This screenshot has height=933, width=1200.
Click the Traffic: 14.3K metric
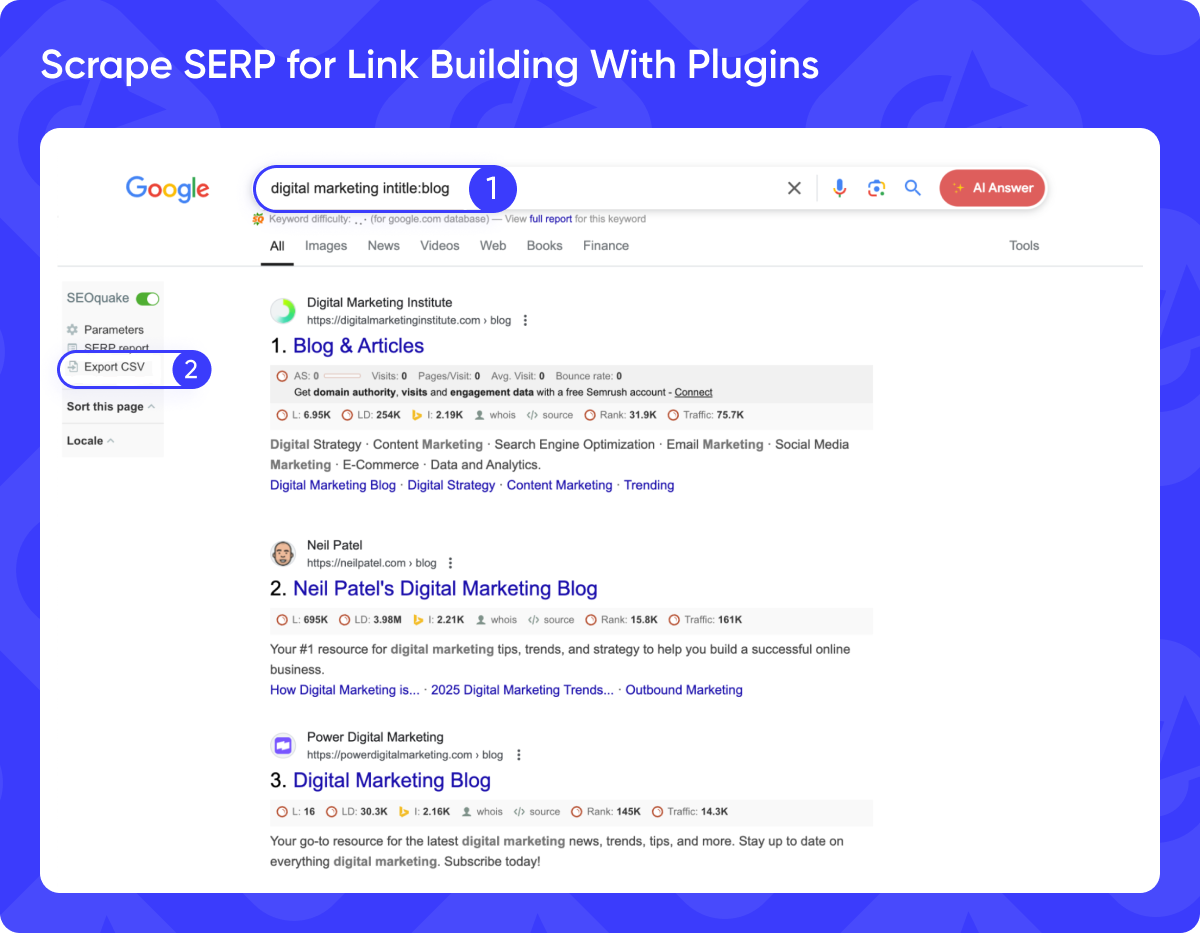[690, 812]
